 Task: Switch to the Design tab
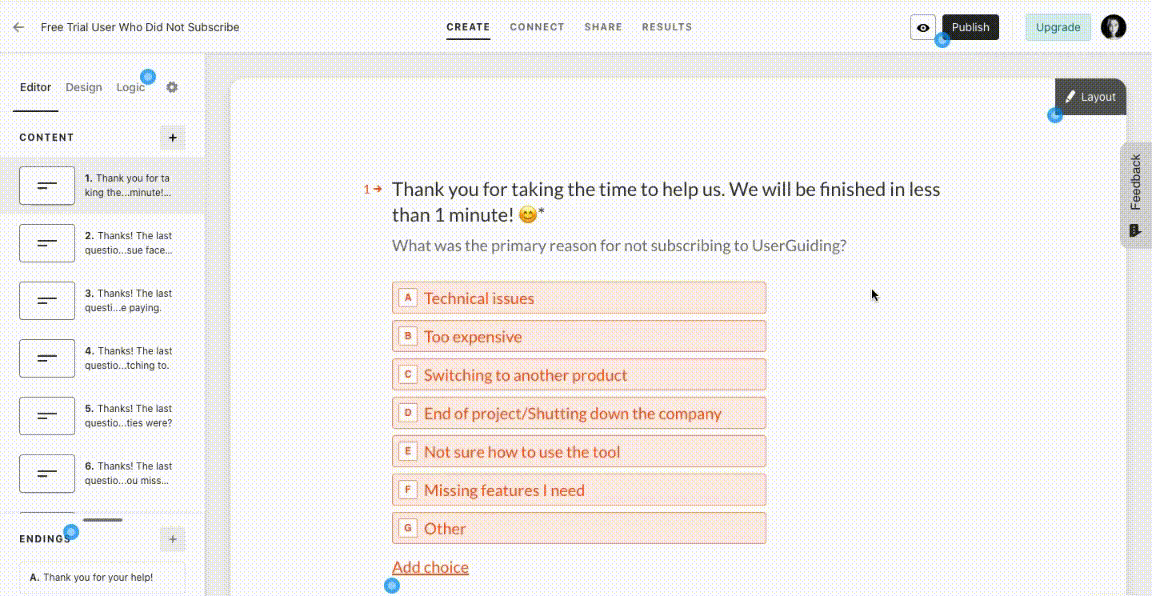coord(84,87)
